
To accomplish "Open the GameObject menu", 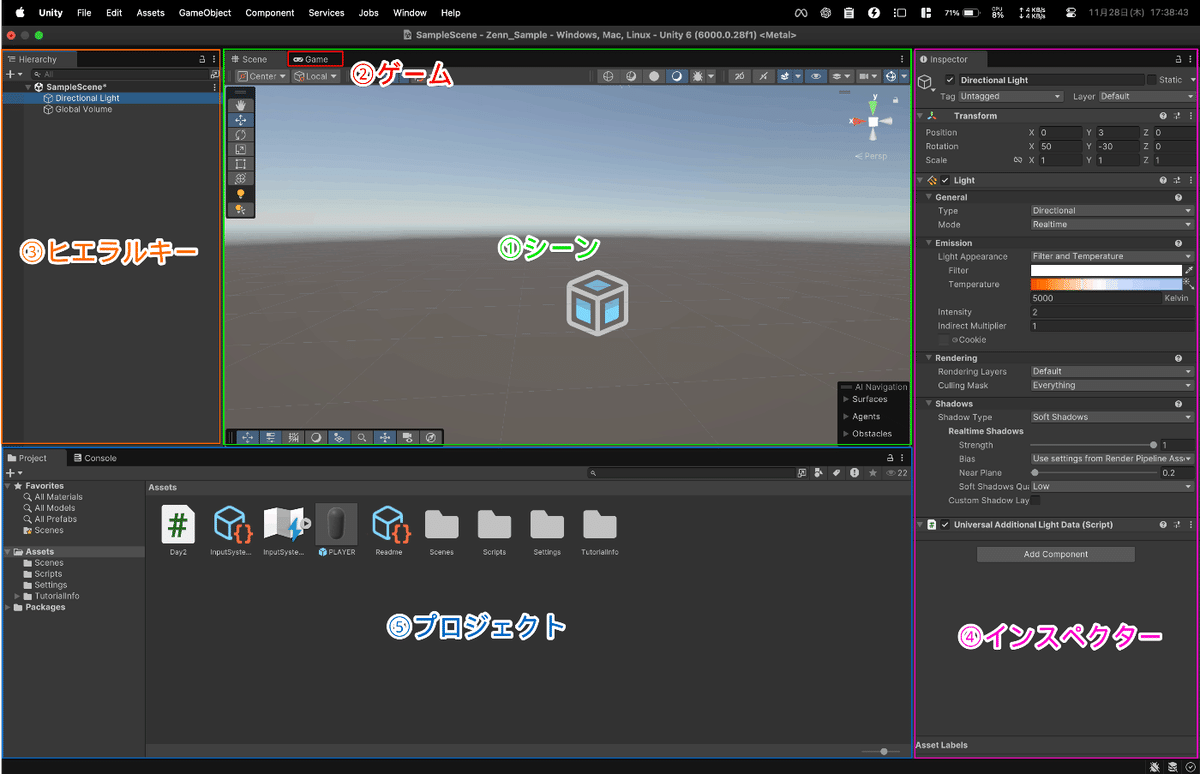I will point(204,13).
